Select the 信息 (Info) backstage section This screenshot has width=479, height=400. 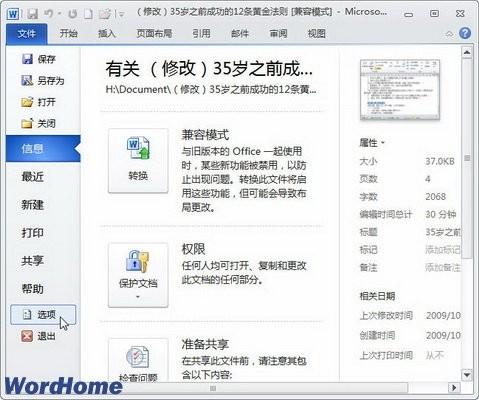[43, 149]
